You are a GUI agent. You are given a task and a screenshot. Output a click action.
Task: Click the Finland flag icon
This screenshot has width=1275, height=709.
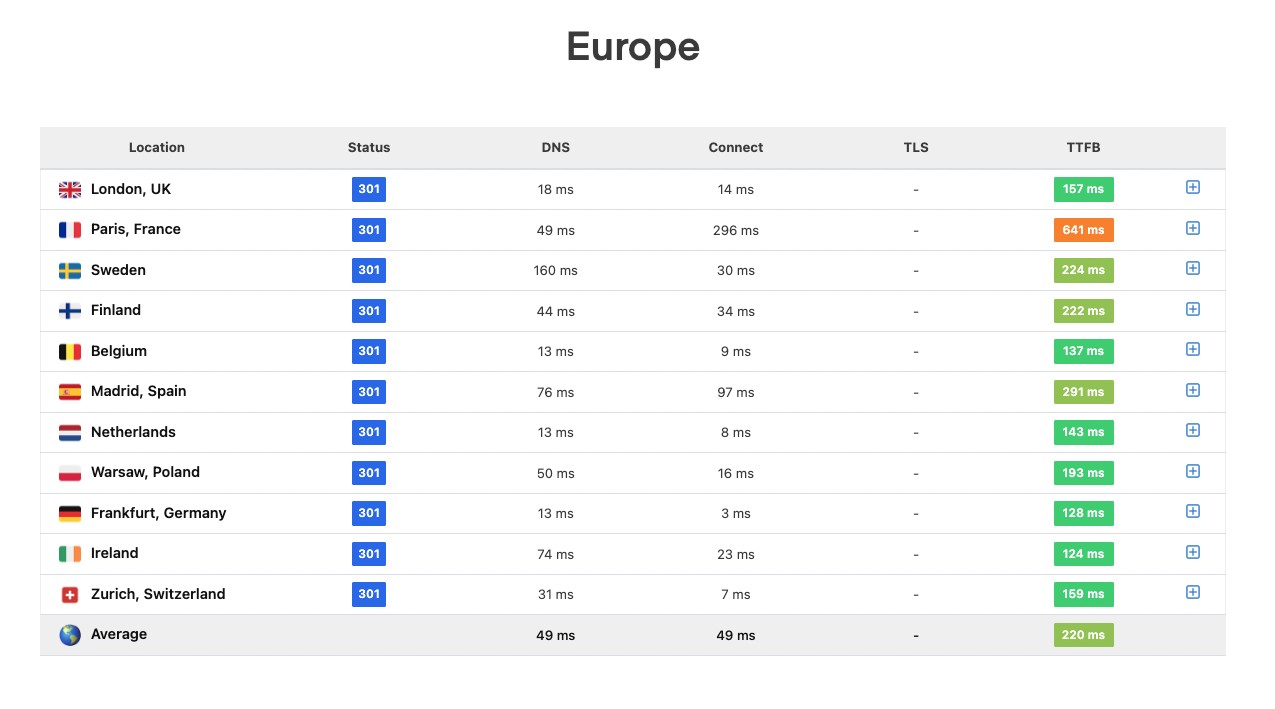[x=70, y=311]
